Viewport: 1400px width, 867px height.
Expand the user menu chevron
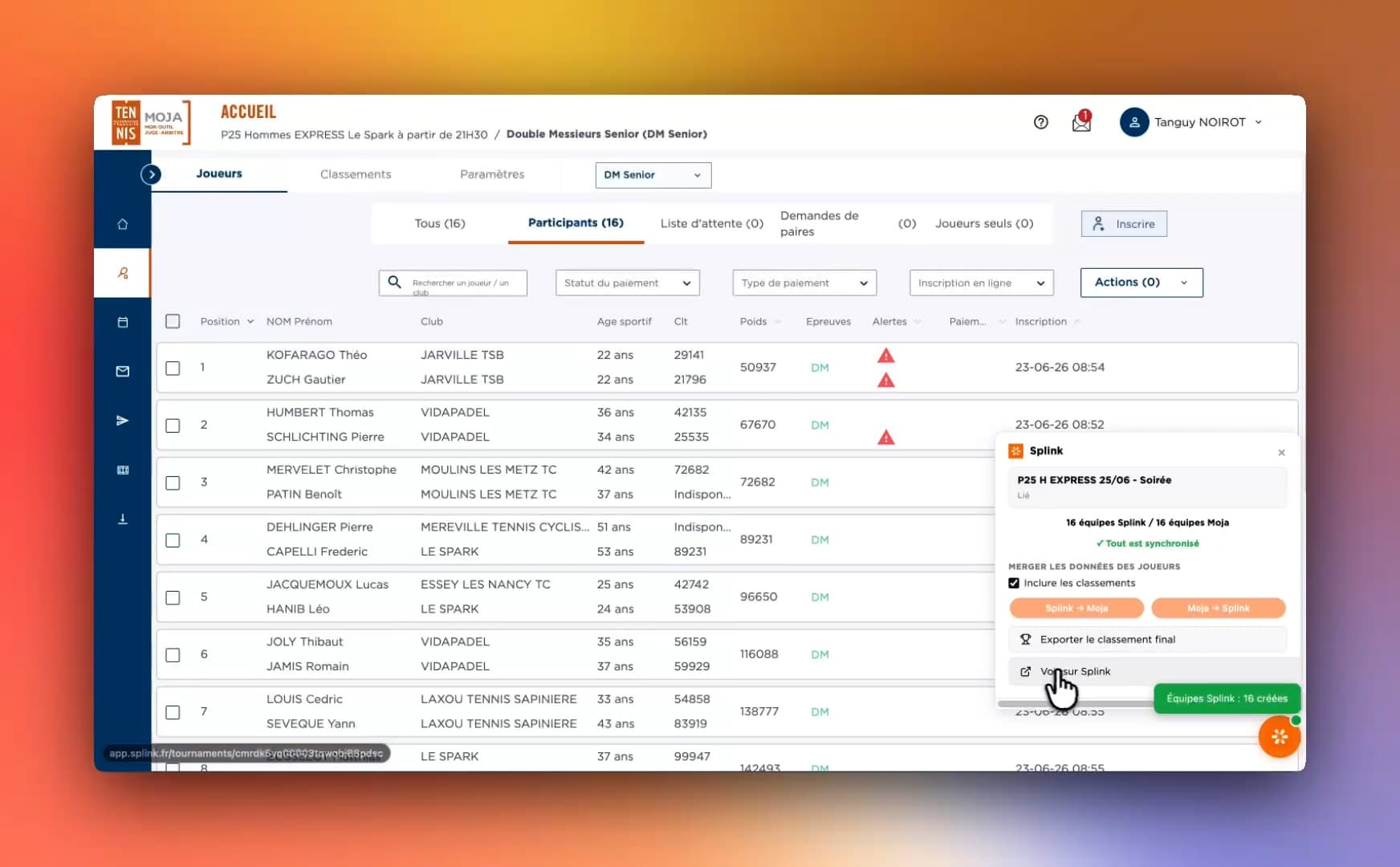1258,122
